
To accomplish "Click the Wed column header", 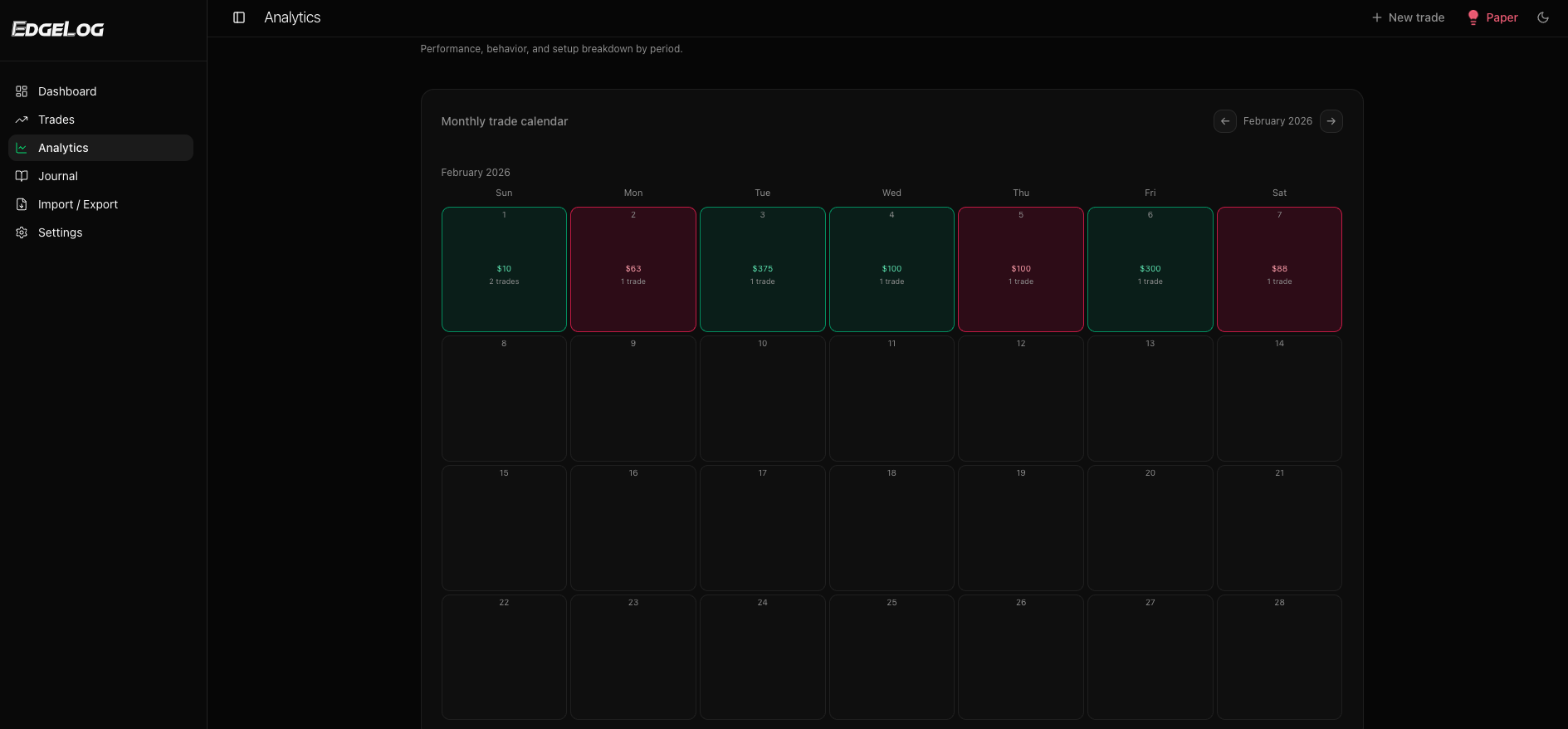I will (x=891, y=193).
